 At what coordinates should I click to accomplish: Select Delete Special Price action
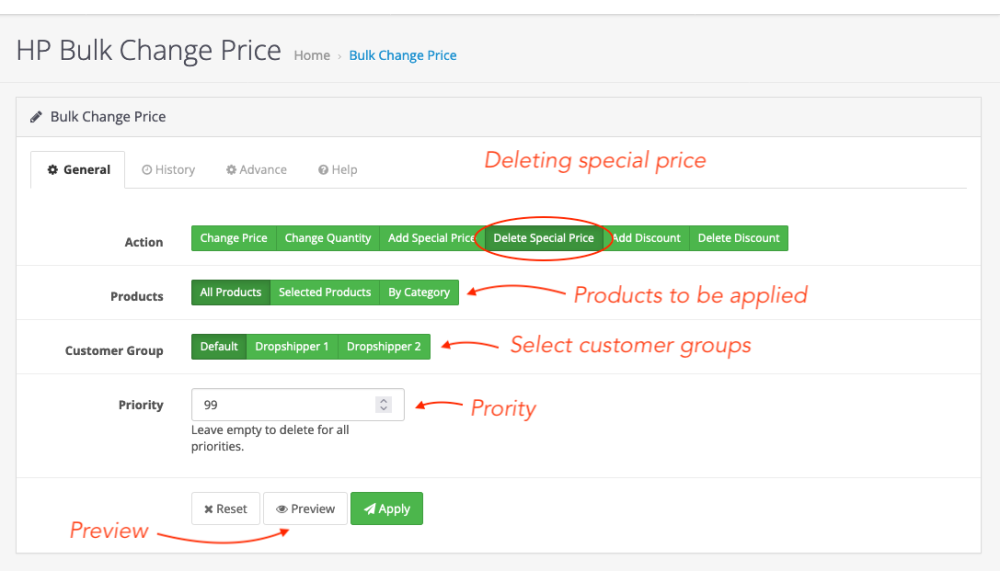(x=543, y=238)
